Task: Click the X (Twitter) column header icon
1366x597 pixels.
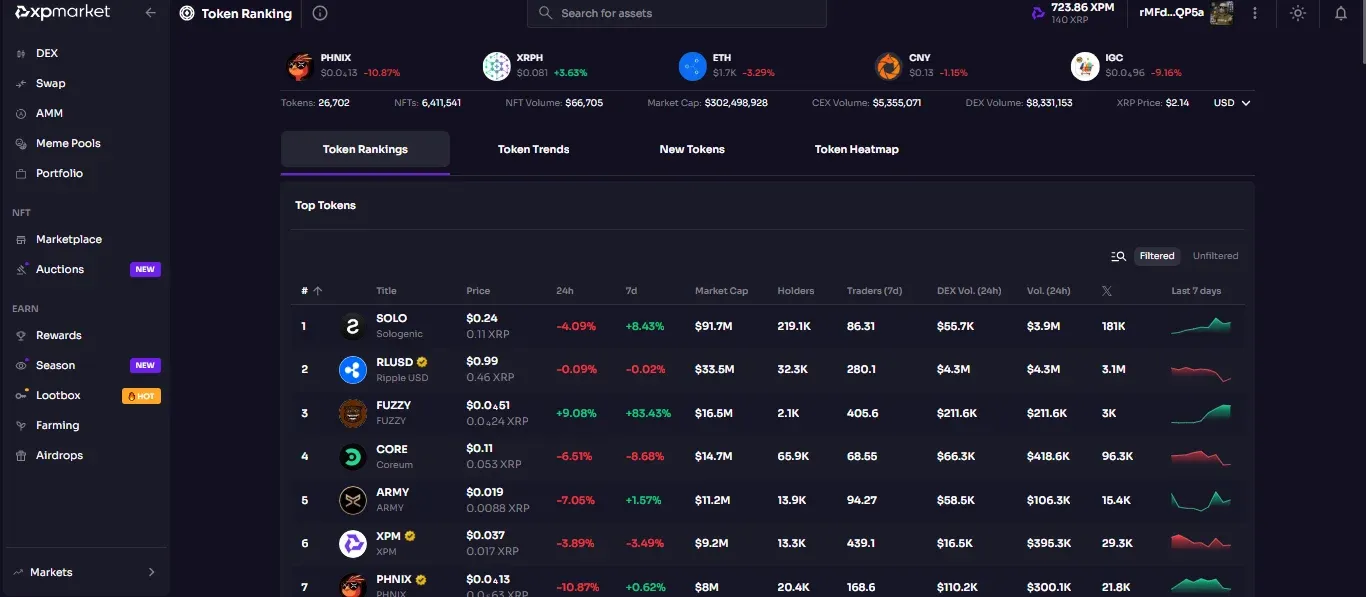Action: (x=1106, y=291)
